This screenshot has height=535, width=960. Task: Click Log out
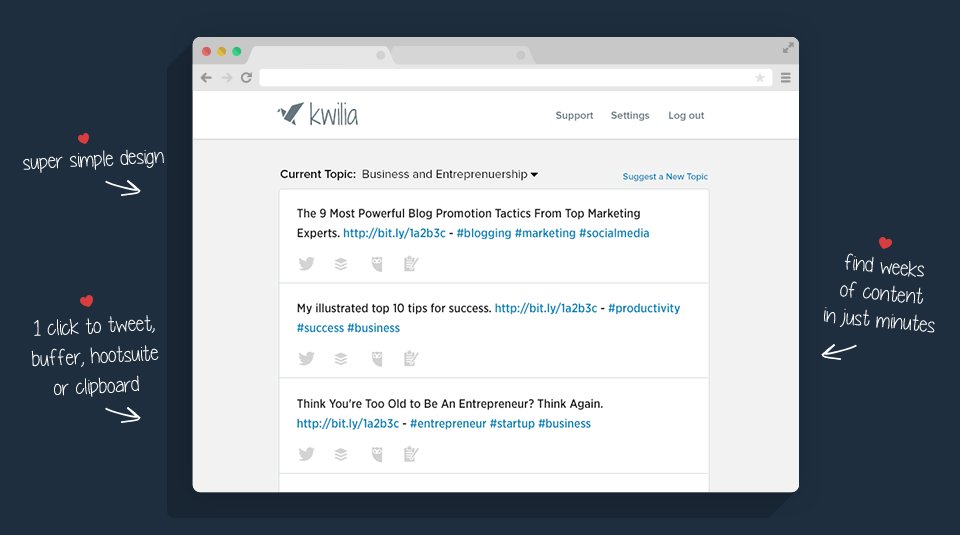[x=686, y=115]
